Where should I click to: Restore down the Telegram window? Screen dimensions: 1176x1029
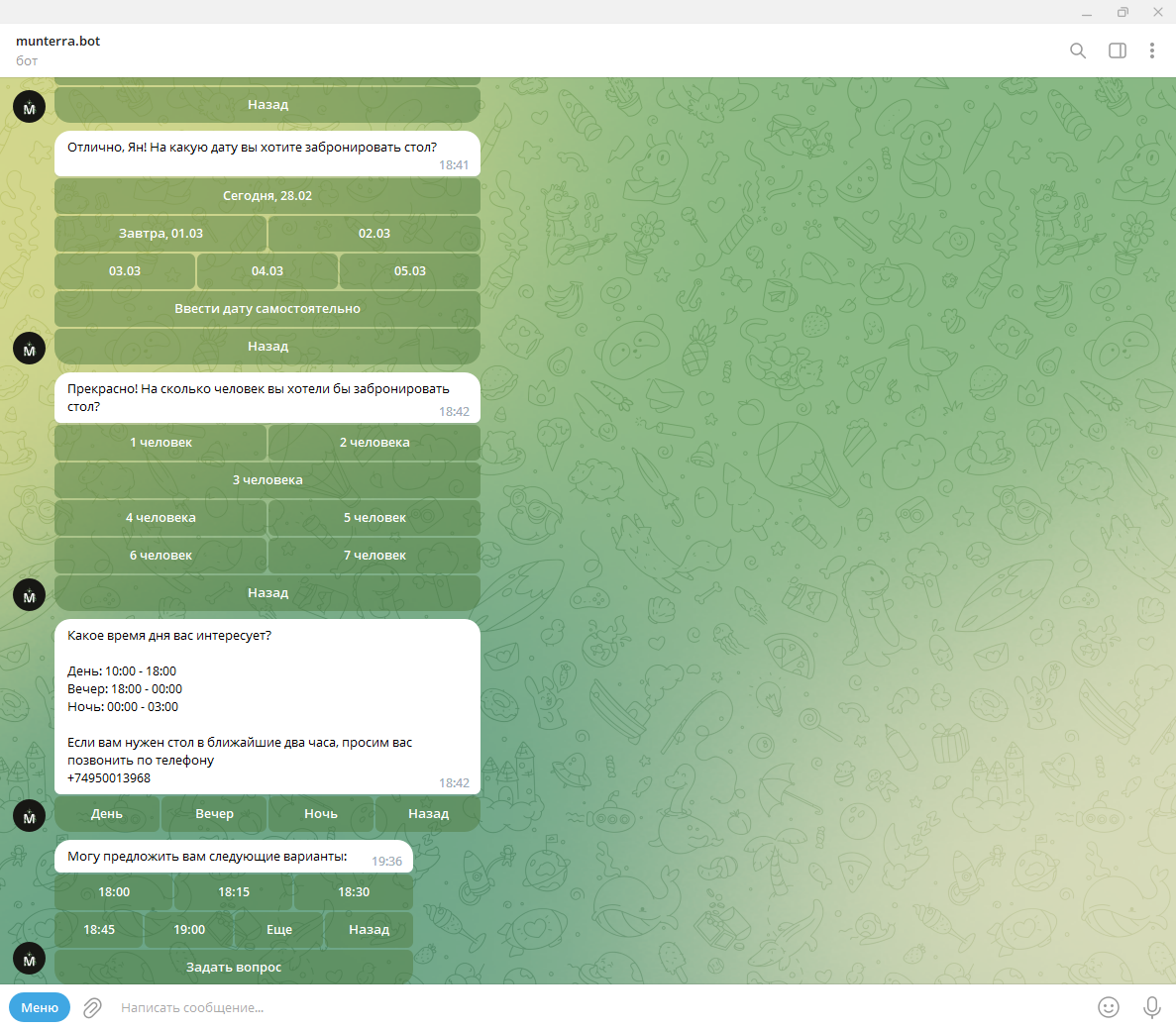(x=1123, y=12)
